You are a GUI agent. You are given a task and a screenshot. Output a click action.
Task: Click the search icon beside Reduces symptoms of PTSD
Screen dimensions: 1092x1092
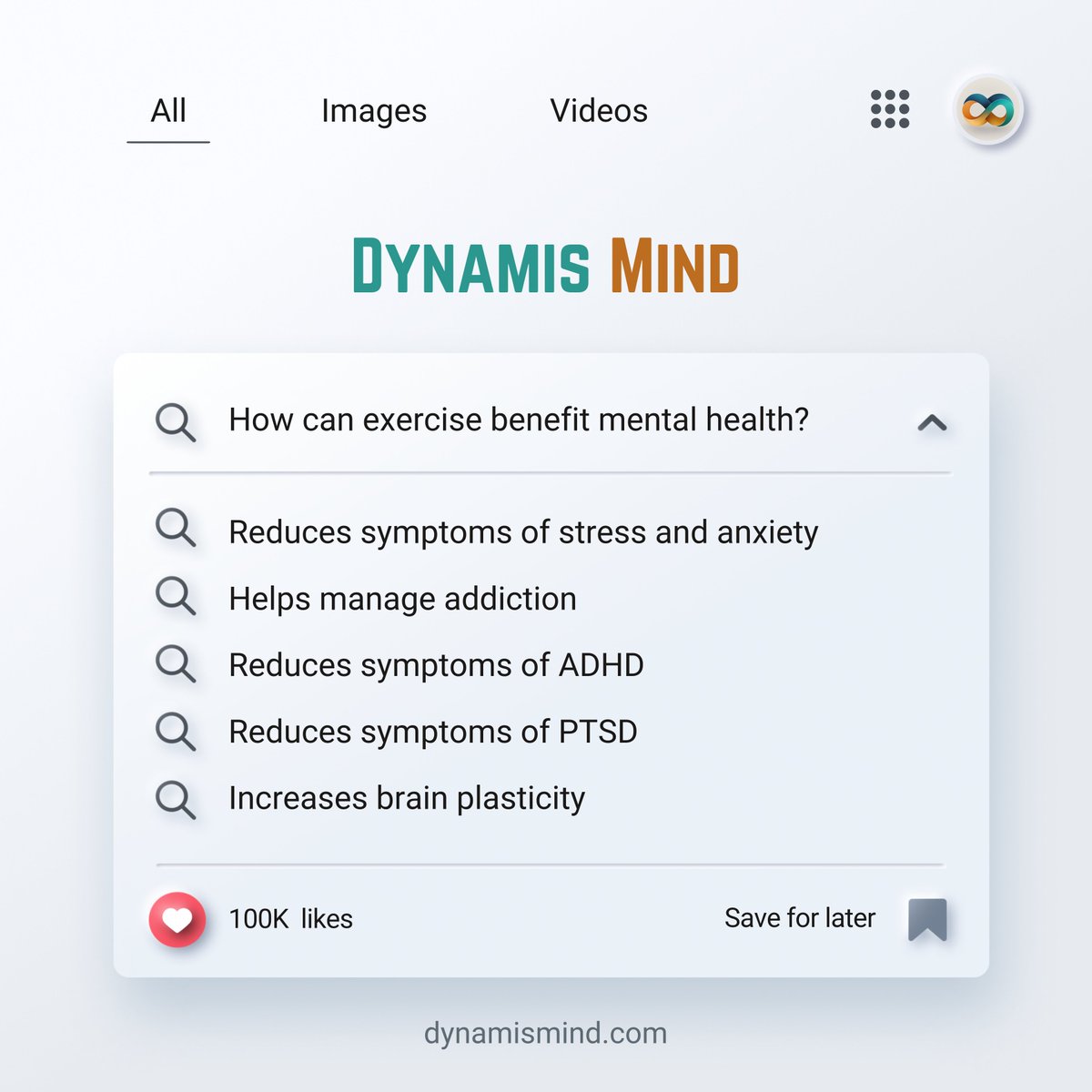[175, 730]
